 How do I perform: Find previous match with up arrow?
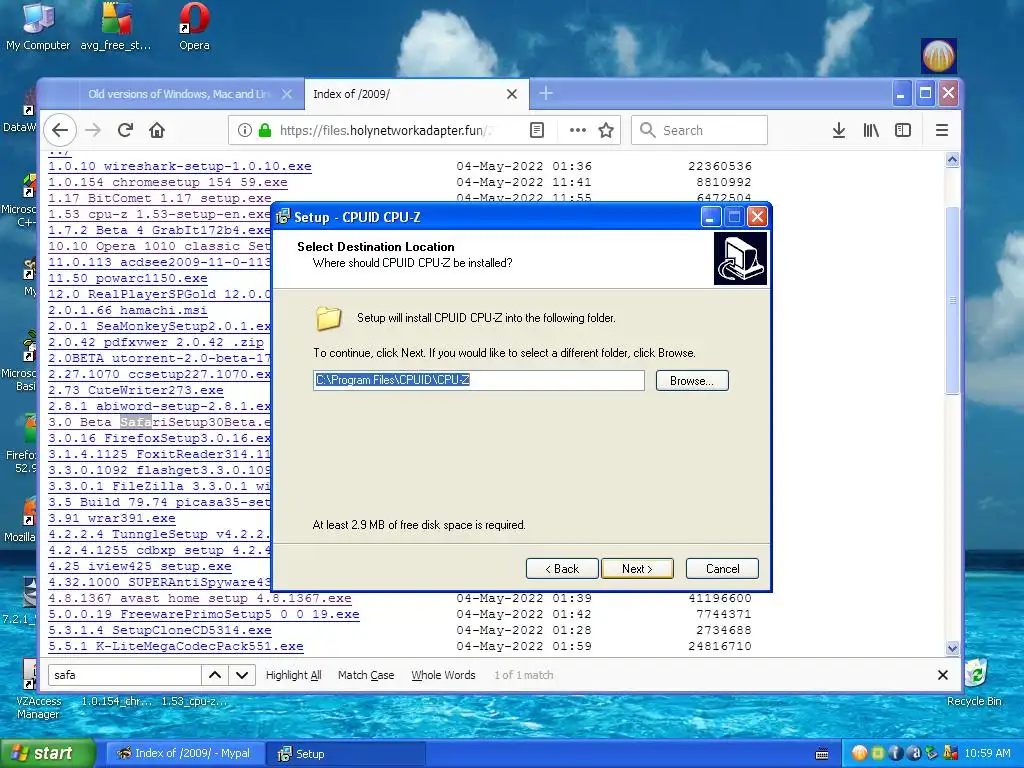click(215, 675)
